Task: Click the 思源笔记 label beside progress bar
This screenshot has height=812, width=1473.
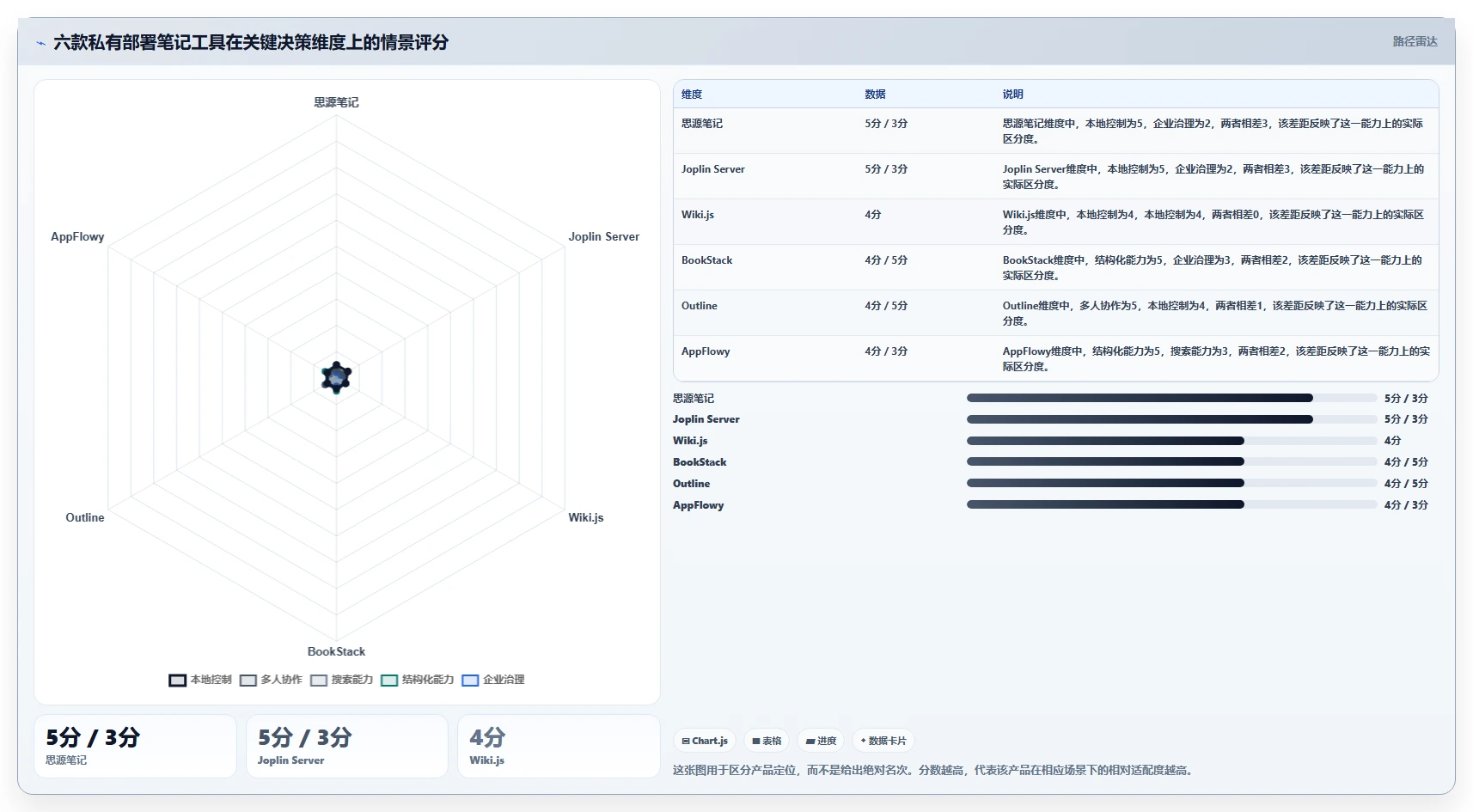Action: pyautogui.click(x=694, y=399)
